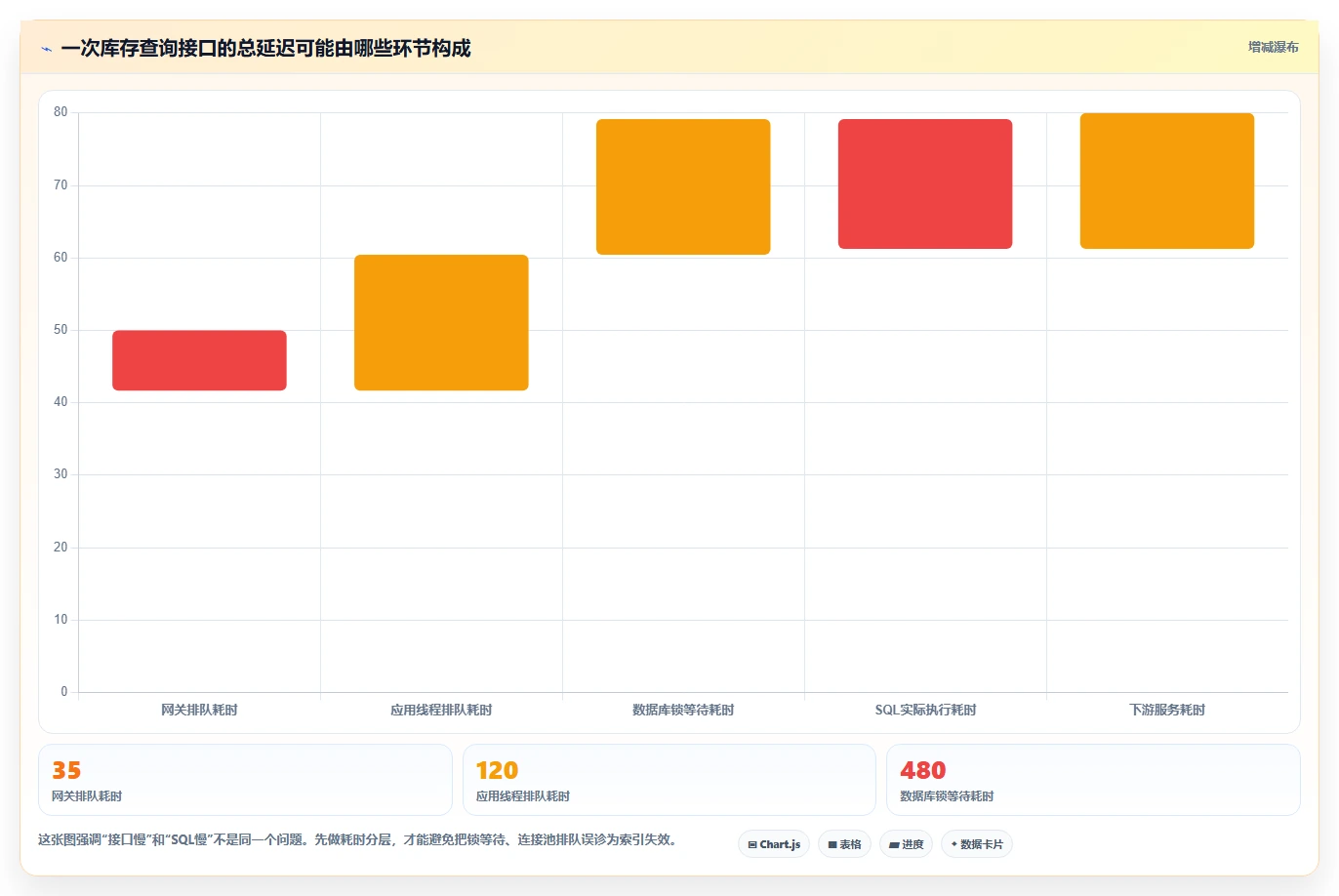Select the 数据卡片 tag chip

point(977,844)
